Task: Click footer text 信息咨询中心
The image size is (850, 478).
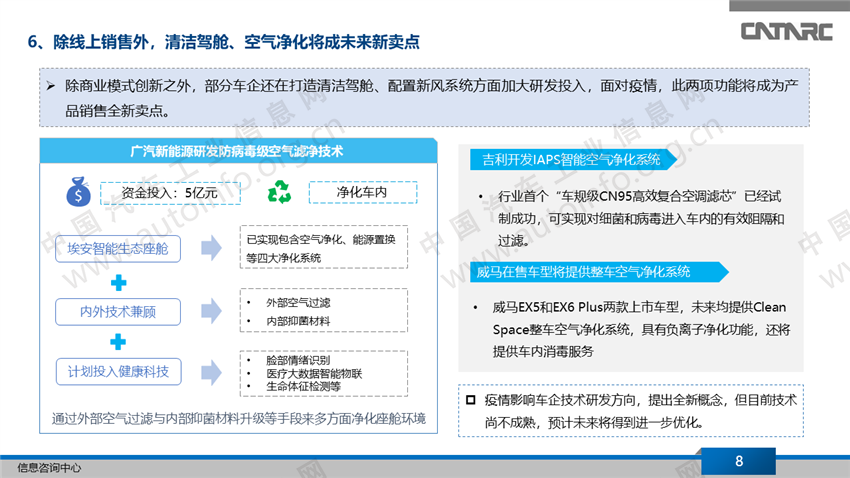Action: [x=49, y=468]
